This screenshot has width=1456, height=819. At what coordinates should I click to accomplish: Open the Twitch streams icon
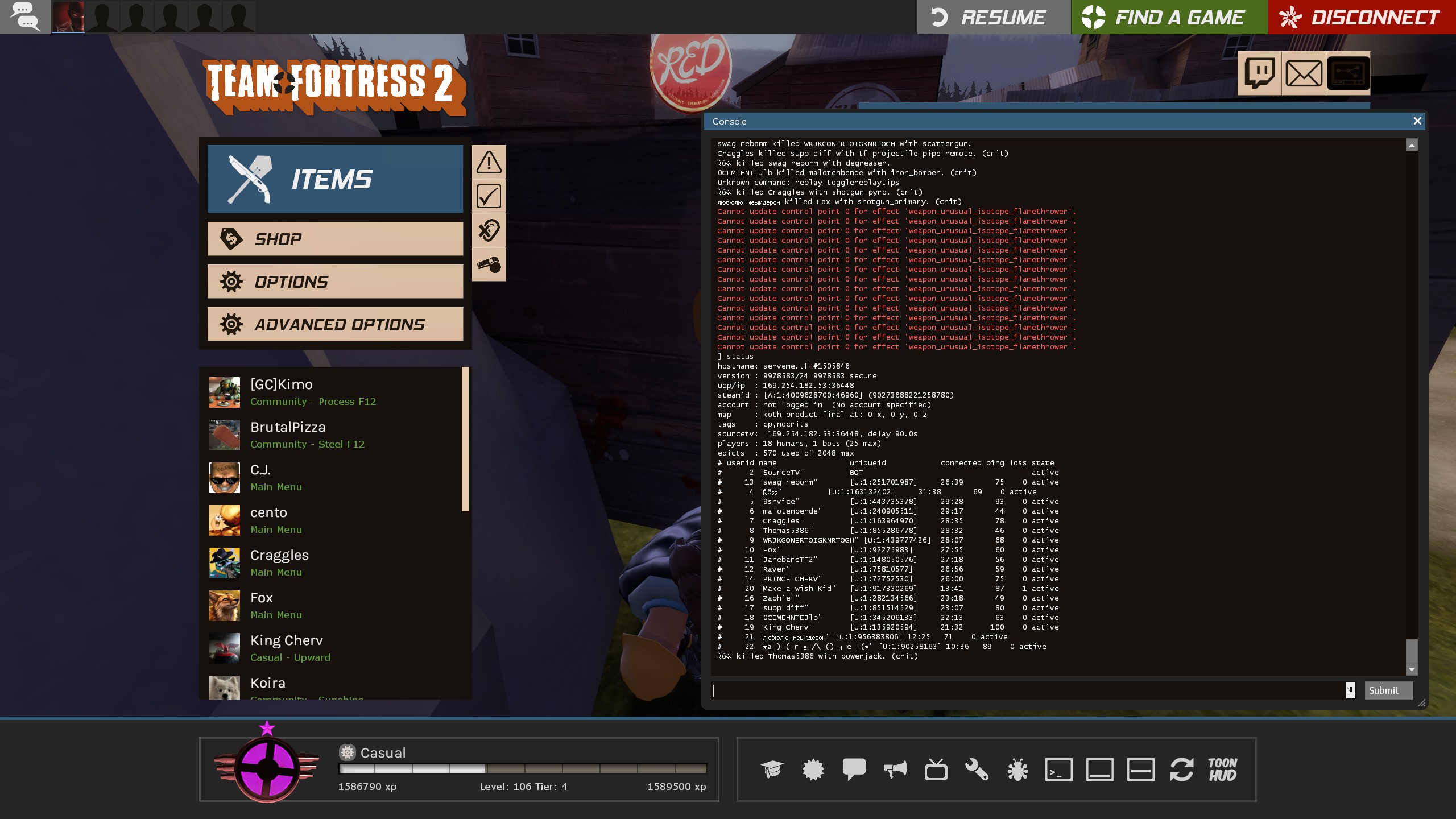pos(1259,73)
